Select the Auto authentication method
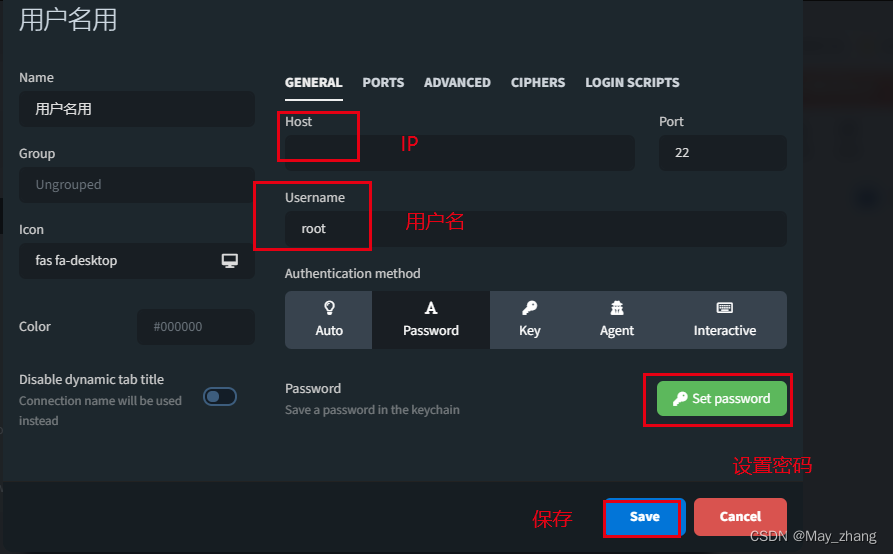Screen dimensions: 893x554 pos(329,320)
